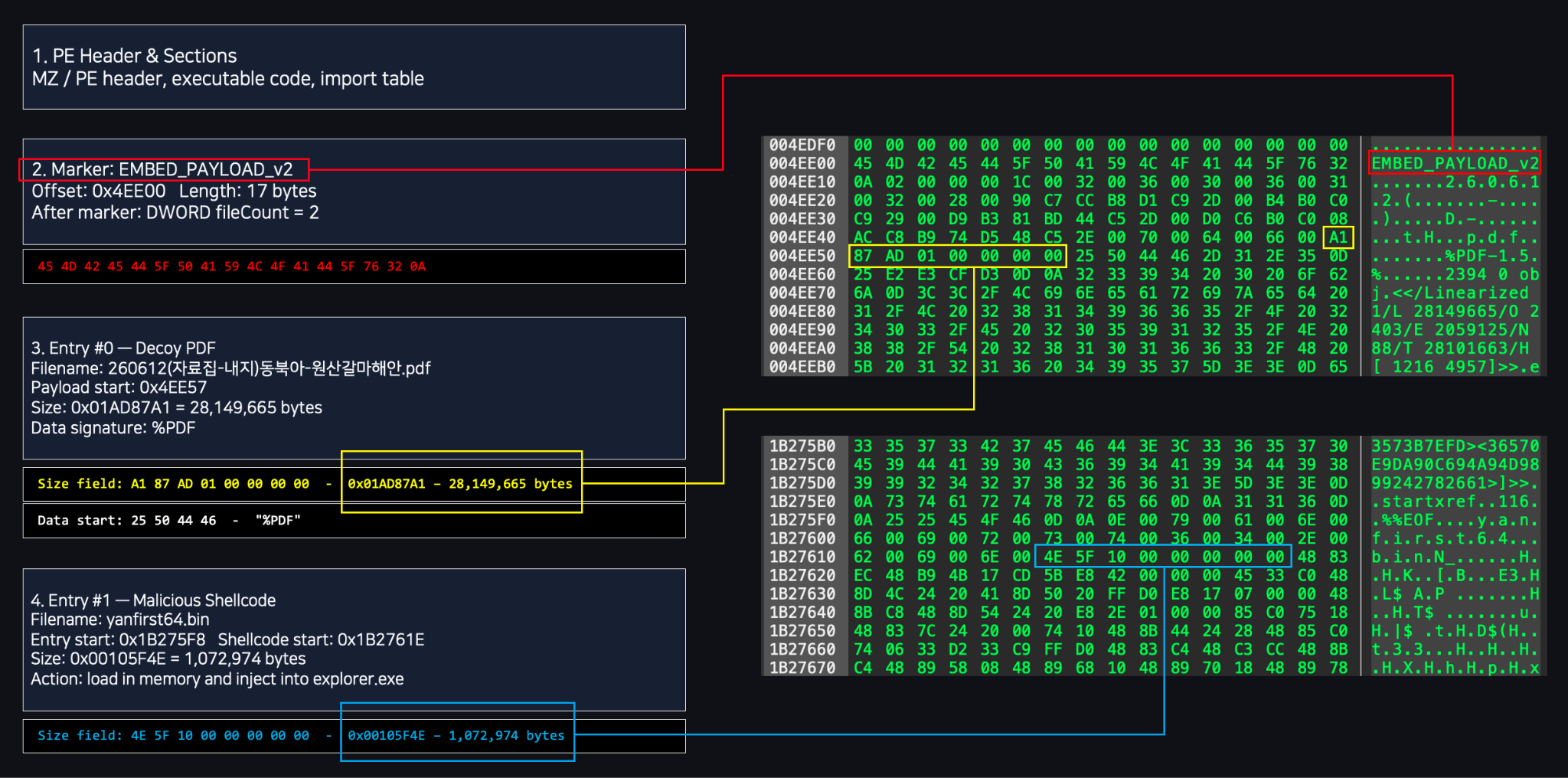Viewport: 1568px width, 778px height.
Task: Select hex offset '1B27600'
Action: pos(802,538)
